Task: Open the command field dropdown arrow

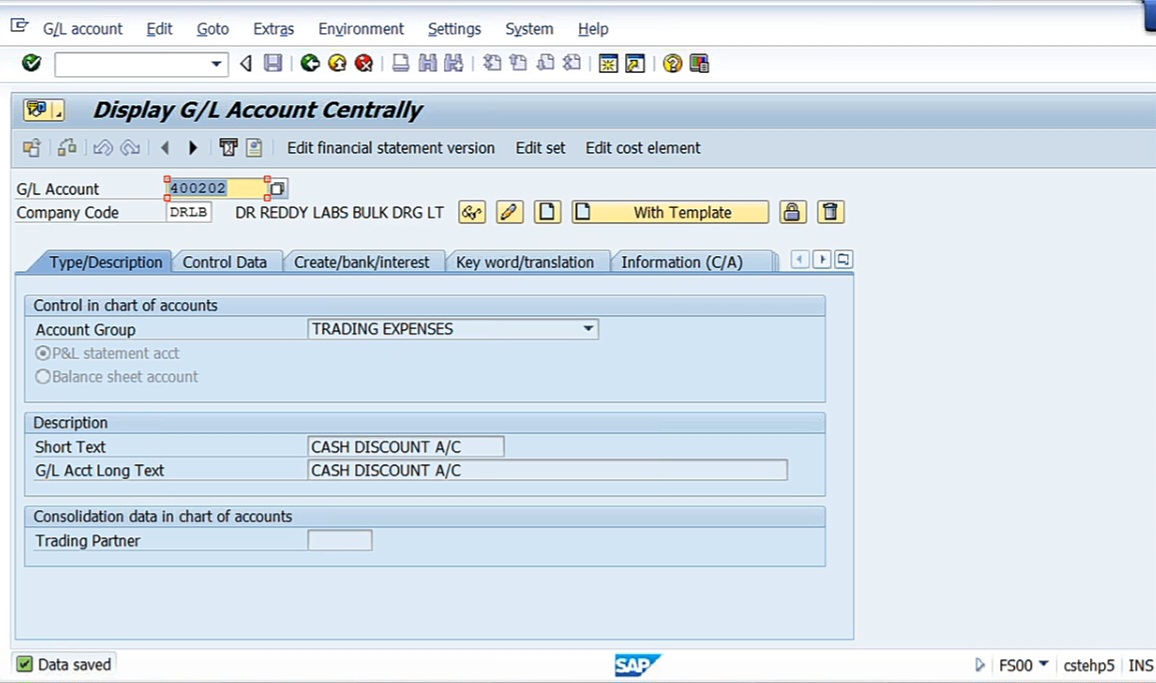Action: [216, 64]
